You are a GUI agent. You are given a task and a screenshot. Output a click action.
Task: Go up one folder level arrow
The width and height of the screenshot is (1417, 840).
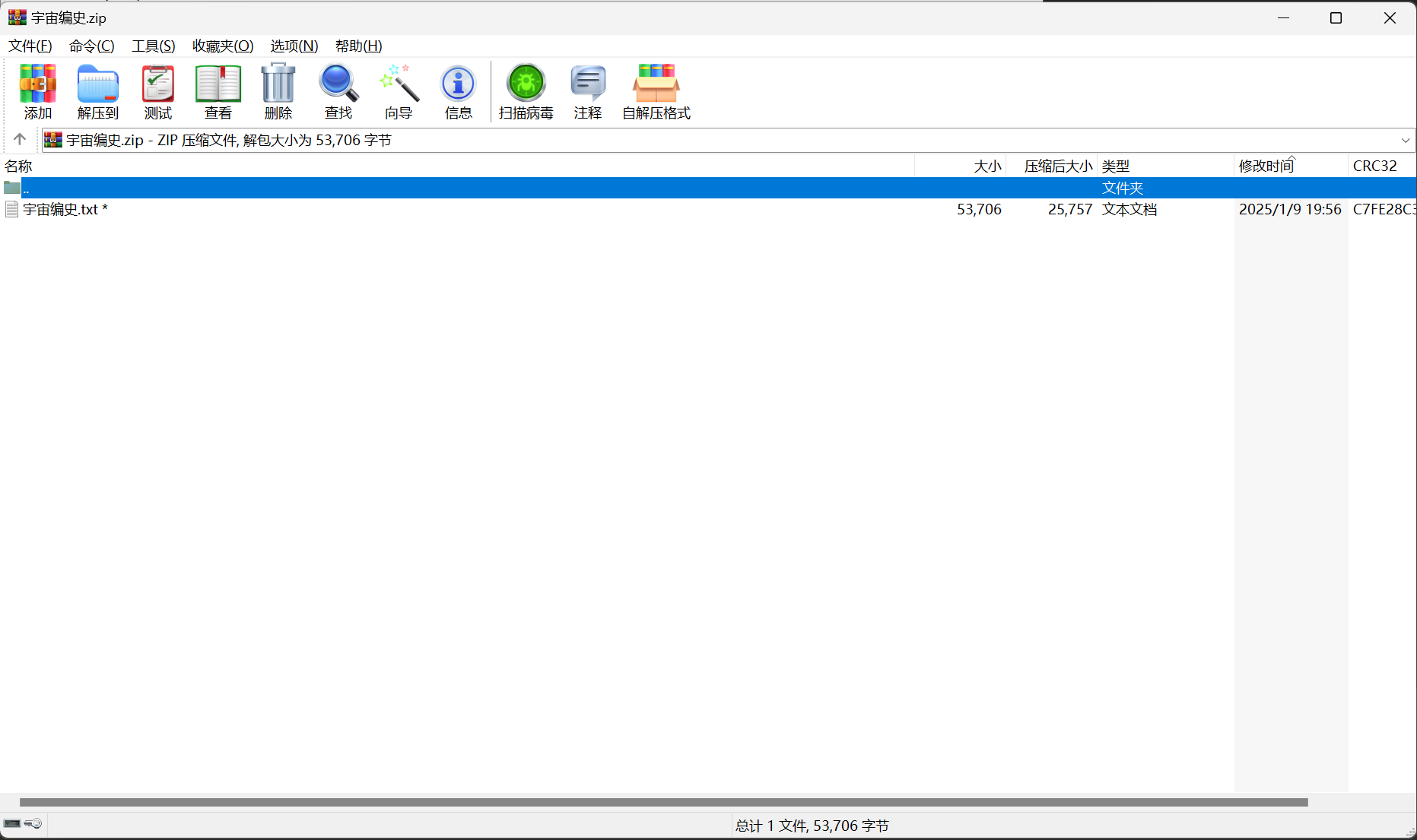[x=20, y=140]
